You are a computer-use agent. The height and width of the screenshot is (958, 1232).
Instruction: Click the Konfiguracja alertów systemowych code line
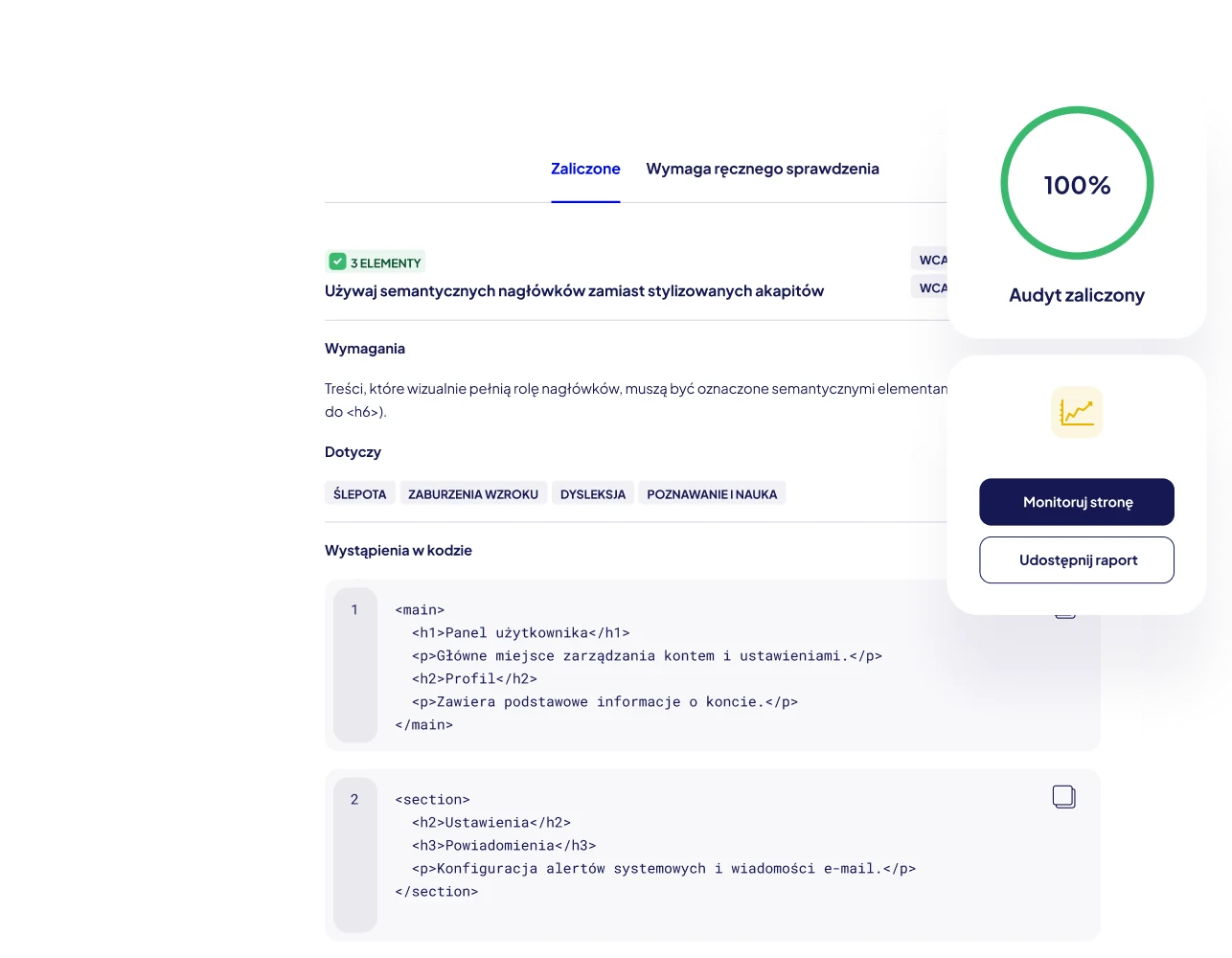click(664, 869)
